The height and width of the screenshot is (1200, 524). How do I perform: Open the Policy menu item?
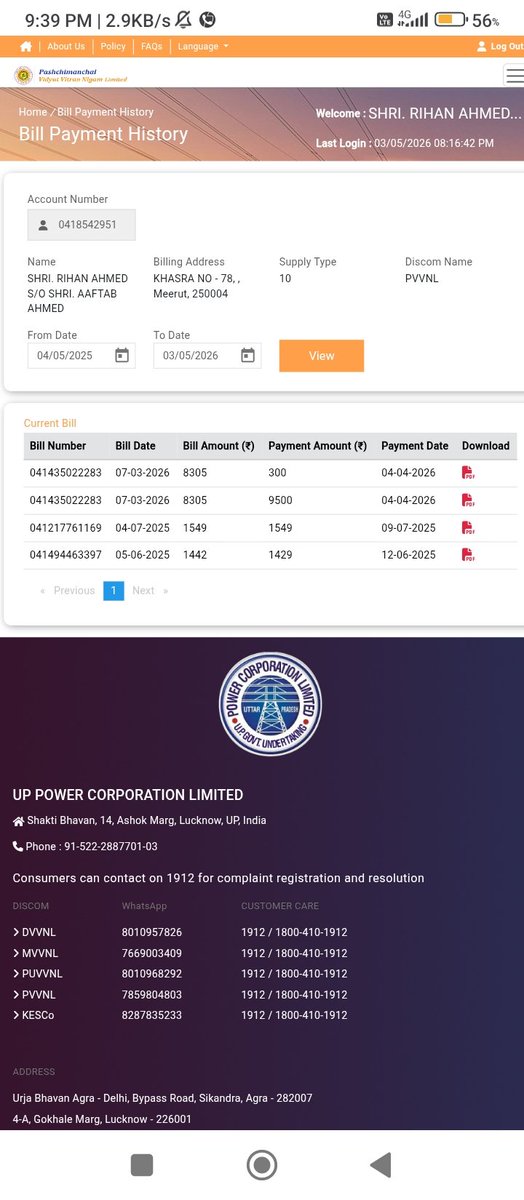113,47
